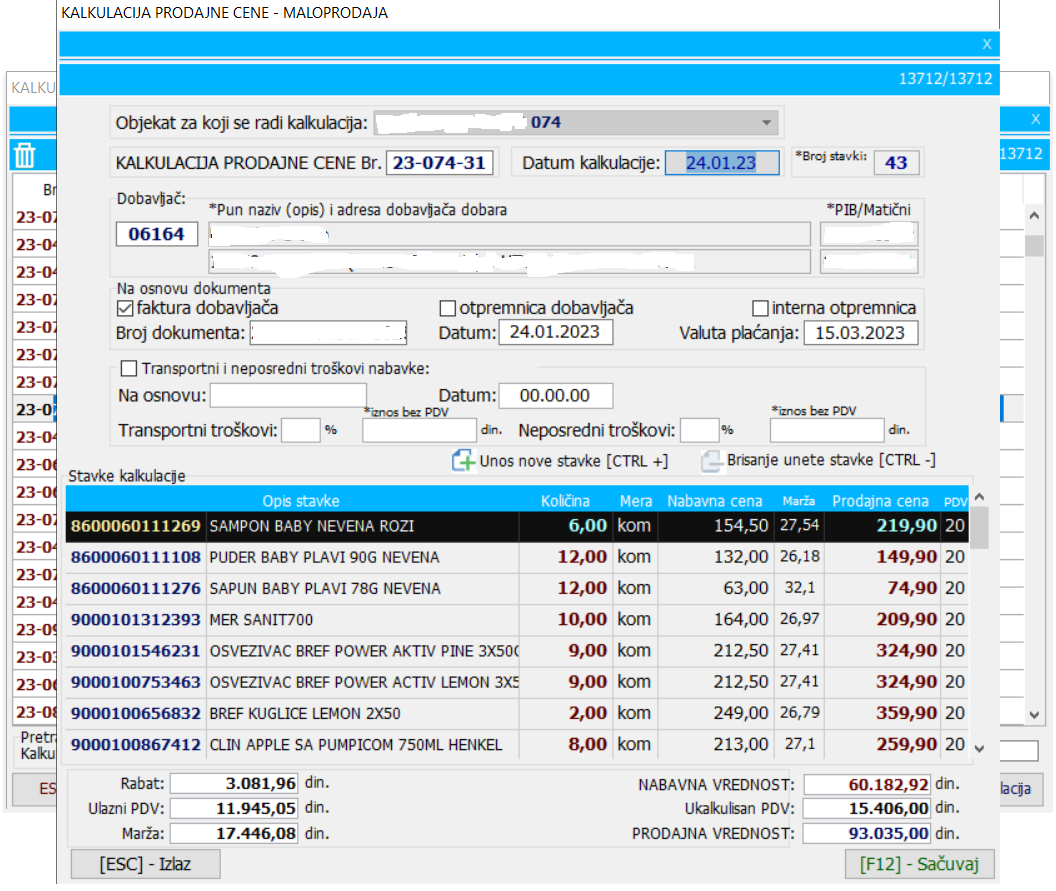Click the Na osnovu input field

(288, 396)
